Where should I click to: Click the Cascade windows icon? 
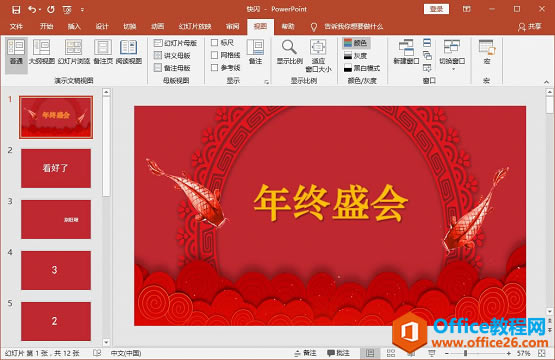(427, 56)
